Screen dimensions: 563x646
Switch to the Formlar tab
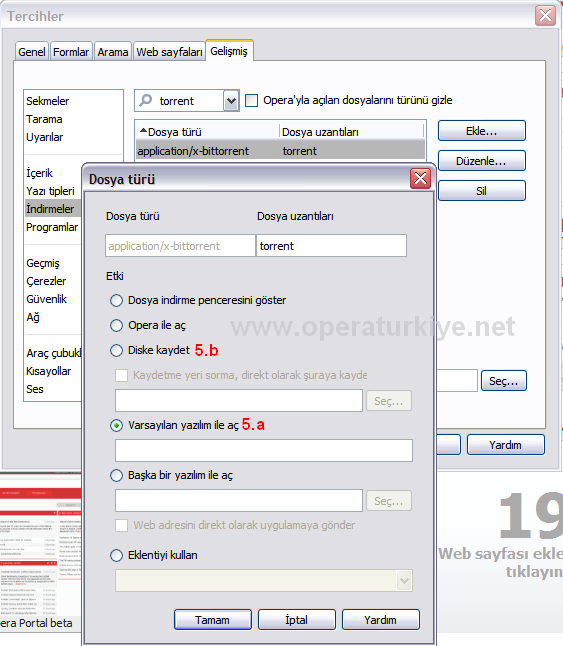71,52
